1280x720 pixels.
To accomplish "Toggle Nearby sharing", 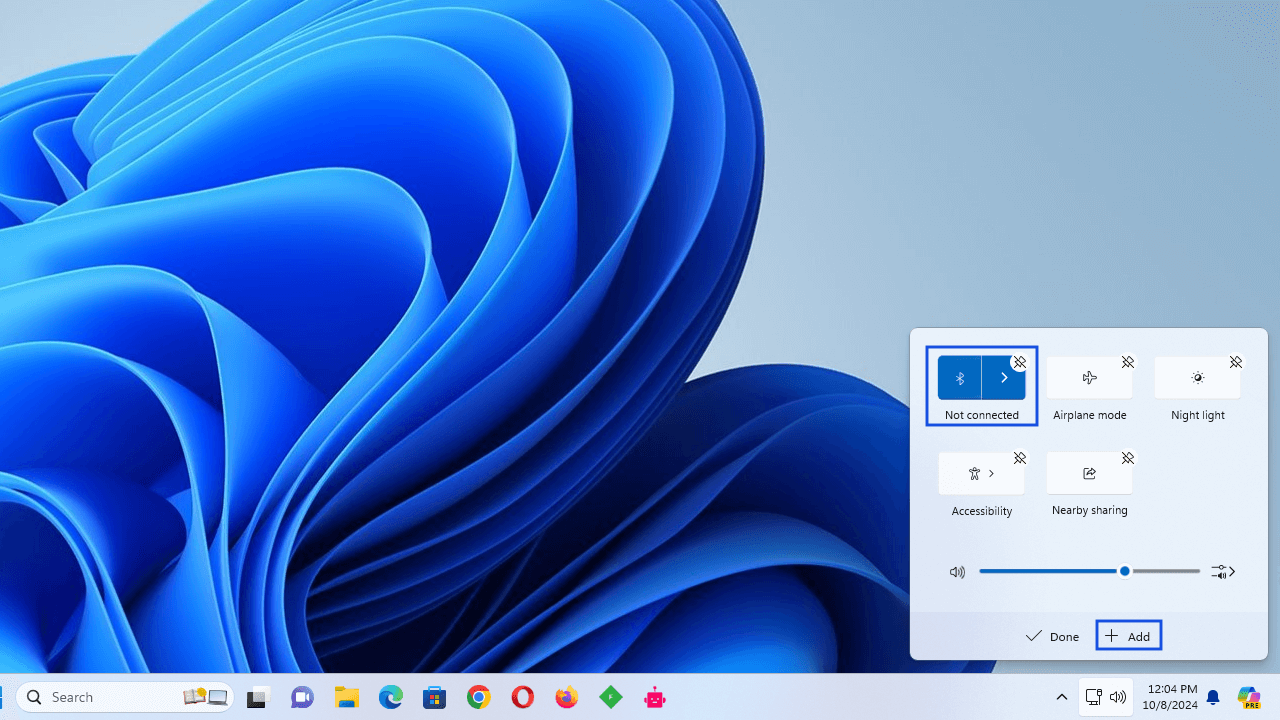I will tap(1089, 474).
